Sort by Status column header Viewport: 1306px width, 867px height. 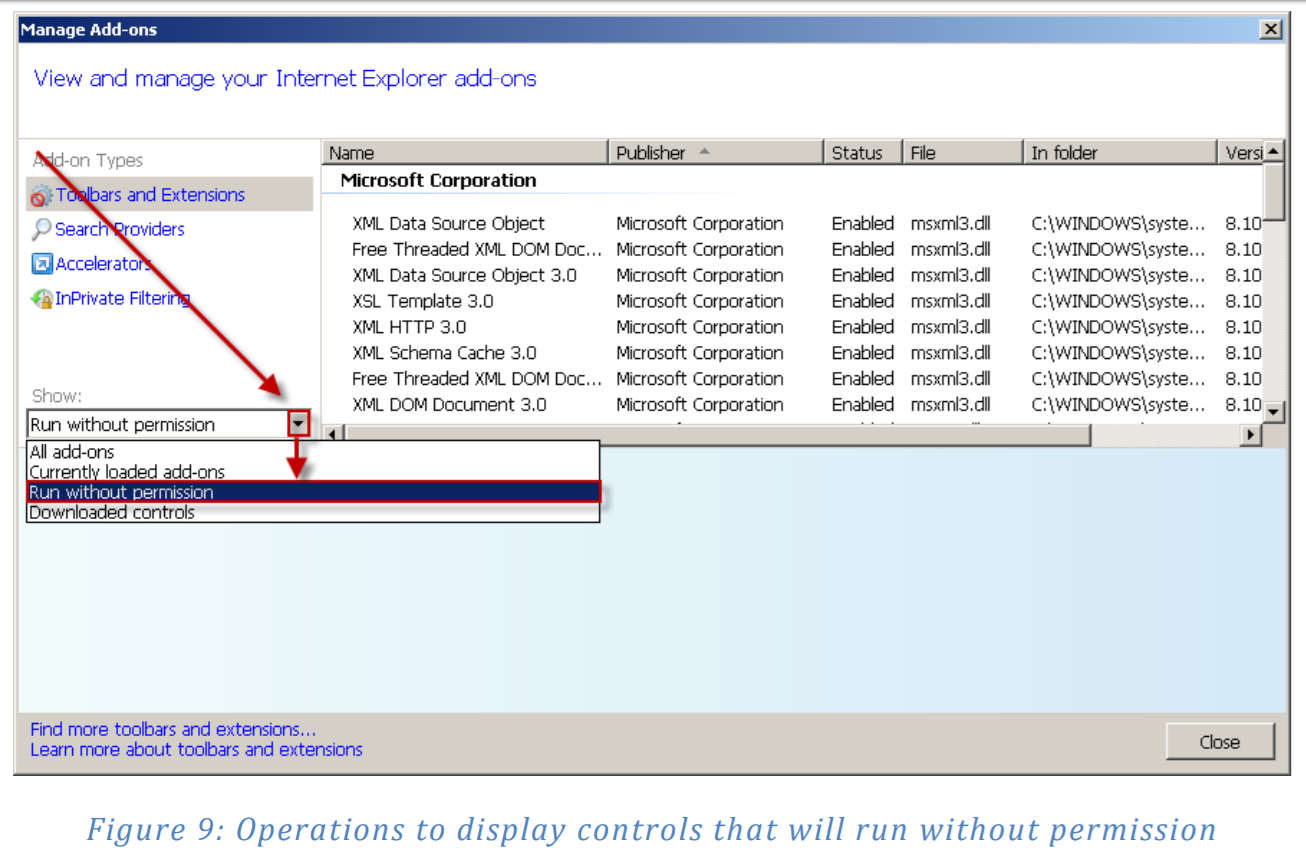click(x=862, y=153)
